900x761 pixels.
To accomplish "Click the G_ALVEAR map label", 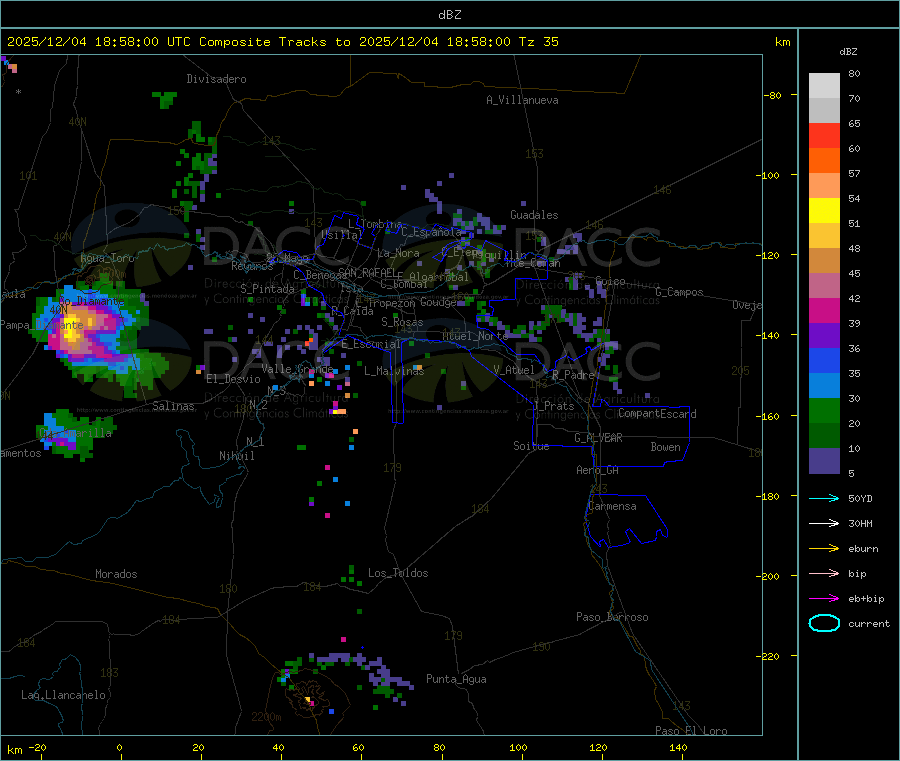I will pyautogui.click(x=598, y=438).
